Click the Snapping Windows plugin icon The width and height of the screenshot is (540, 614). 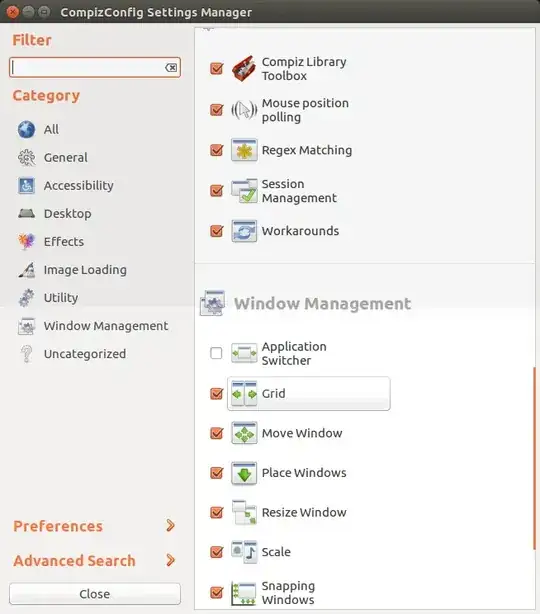click(244, 592)
